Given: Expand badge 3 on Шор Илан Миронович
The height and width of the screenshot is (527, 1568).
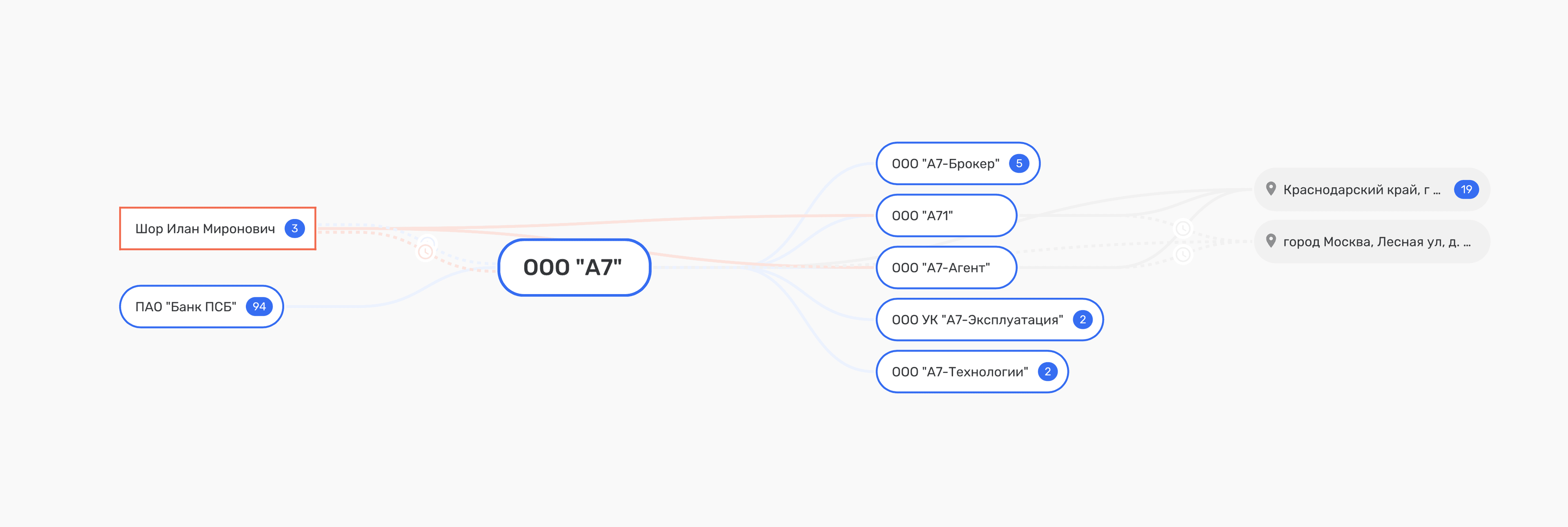Looking at the screenshot, I should [x=294, y=228].
